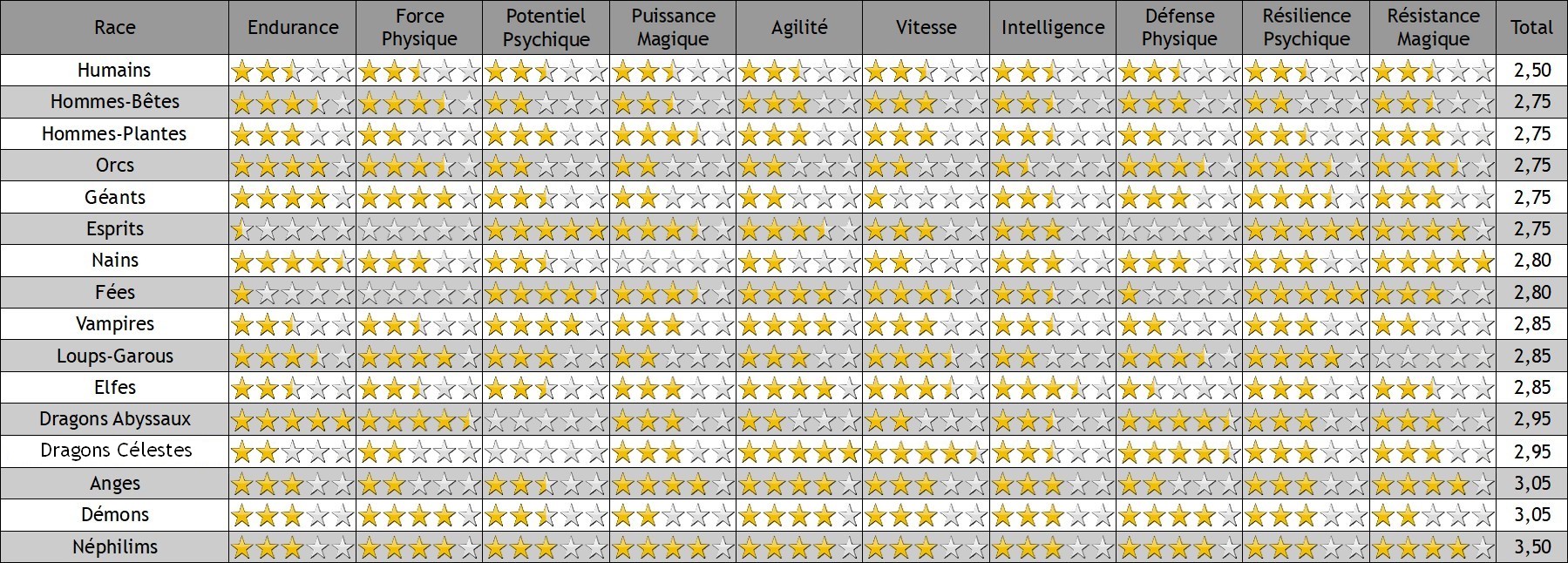
Task: Select the Anges total value 3,05
Action: [x=1532, y=483]
